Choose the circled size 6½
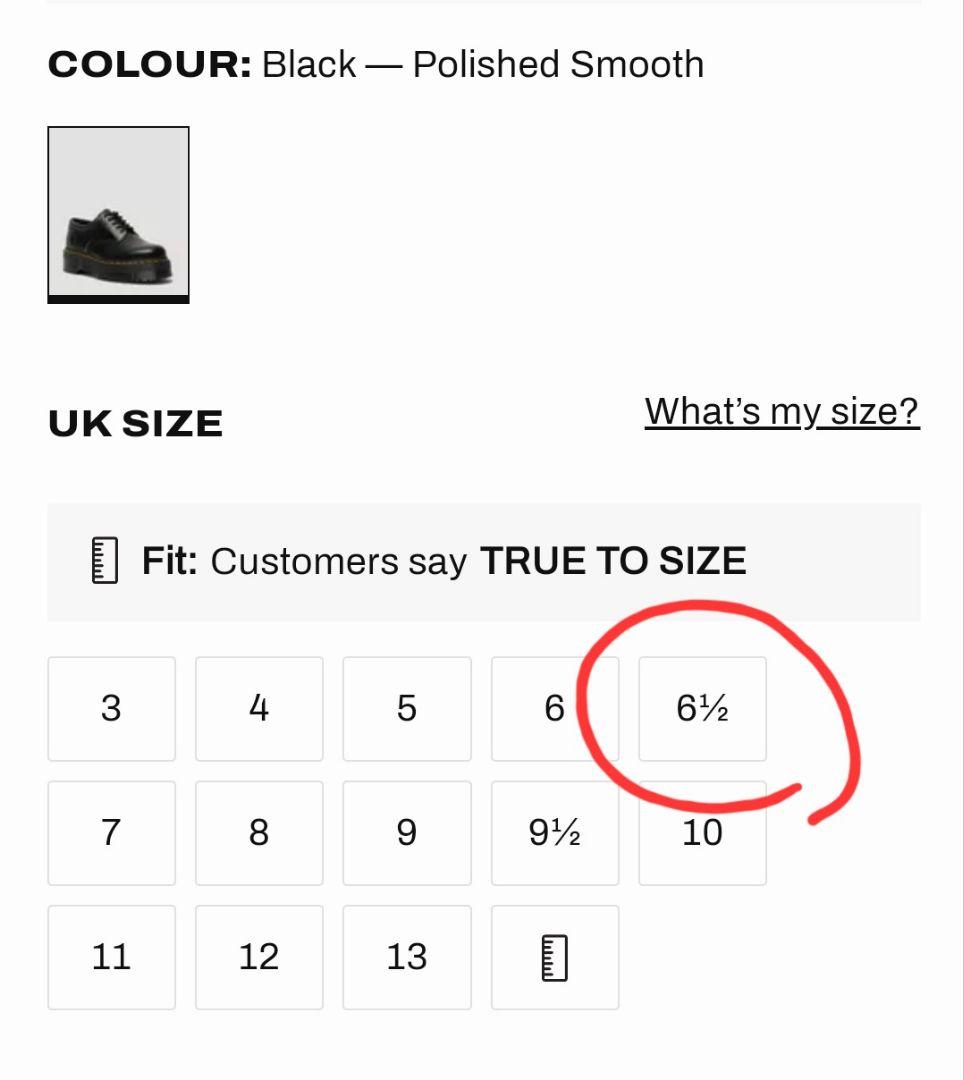964x1080 pixels. coord(702,708)
